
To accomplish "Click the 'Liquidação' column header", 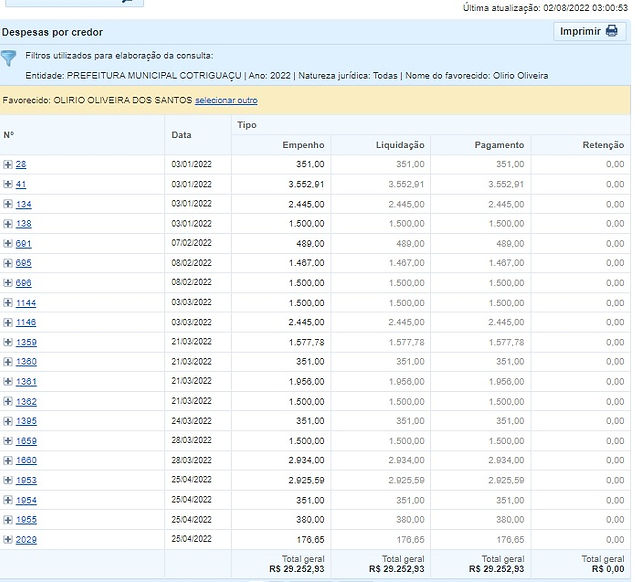I will point(400,145).
